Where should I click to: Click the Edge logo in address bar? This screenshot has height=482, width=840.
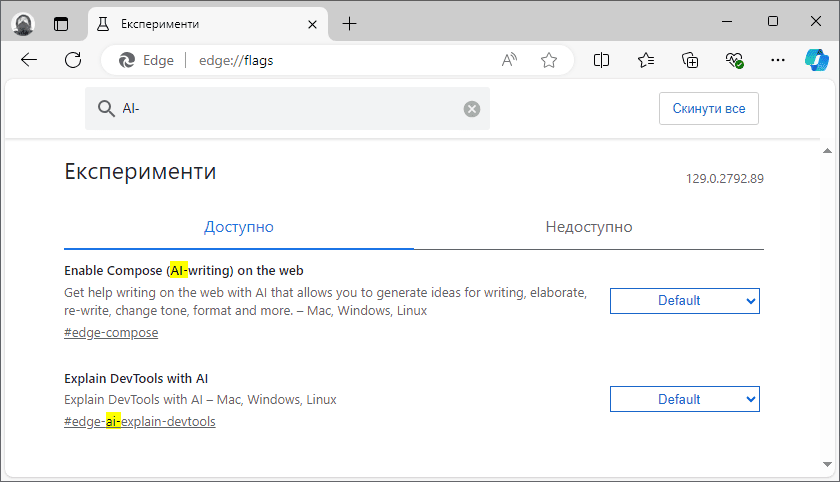pyautogui.click(x=126, y=61)
